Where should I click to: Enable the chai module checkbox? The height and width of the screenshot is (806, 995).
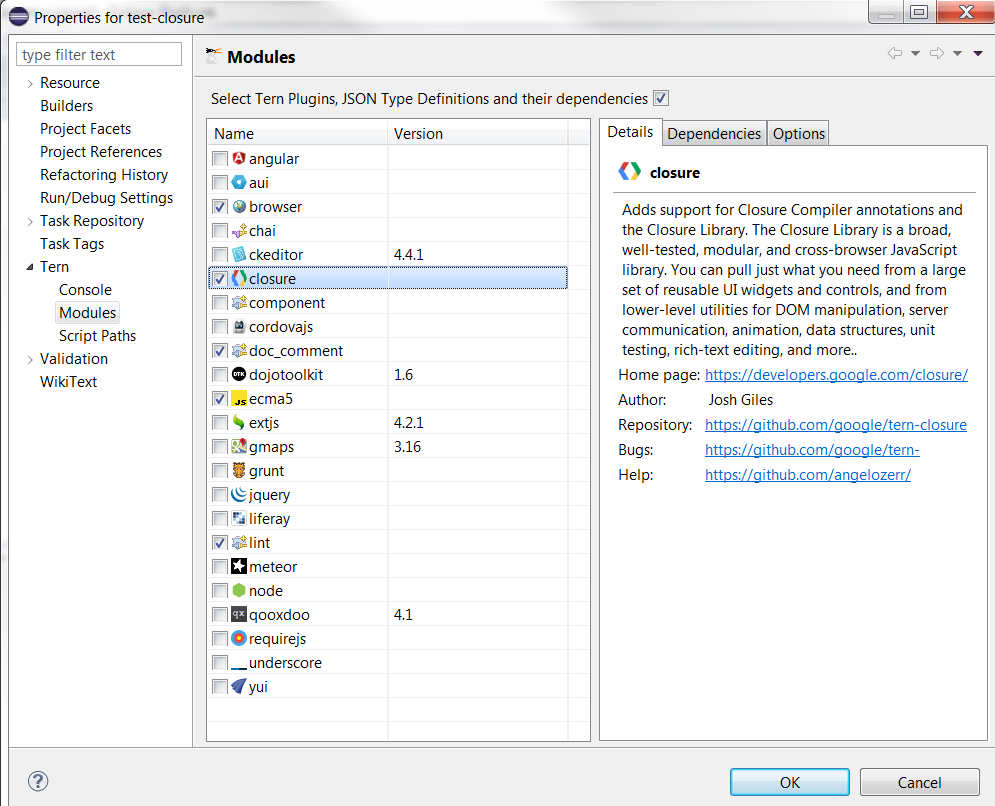pyautogui.click(x=218, y=230)
